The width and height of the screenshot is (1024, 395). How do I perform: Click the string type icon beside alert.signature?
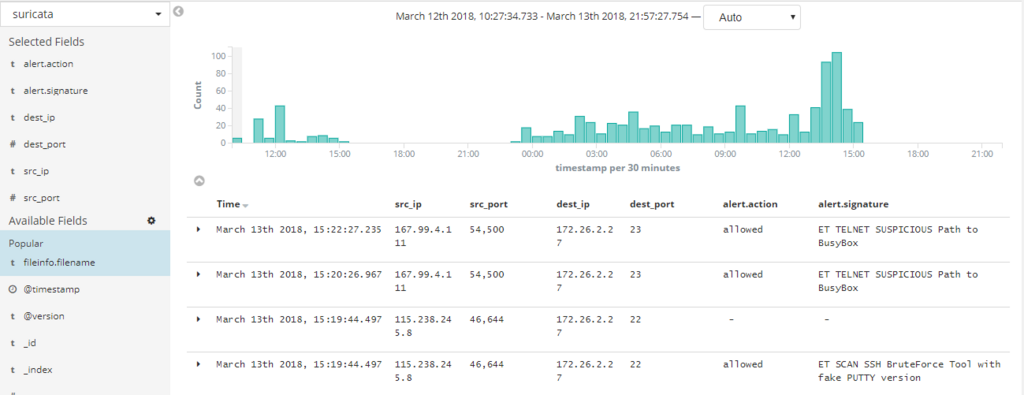point(12,91)
